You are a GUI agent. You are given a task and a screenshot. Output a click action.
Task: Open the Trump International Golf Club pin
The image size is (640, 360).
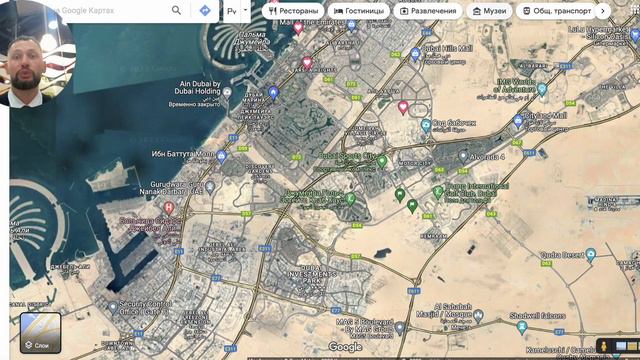click(x=438, y=192)
